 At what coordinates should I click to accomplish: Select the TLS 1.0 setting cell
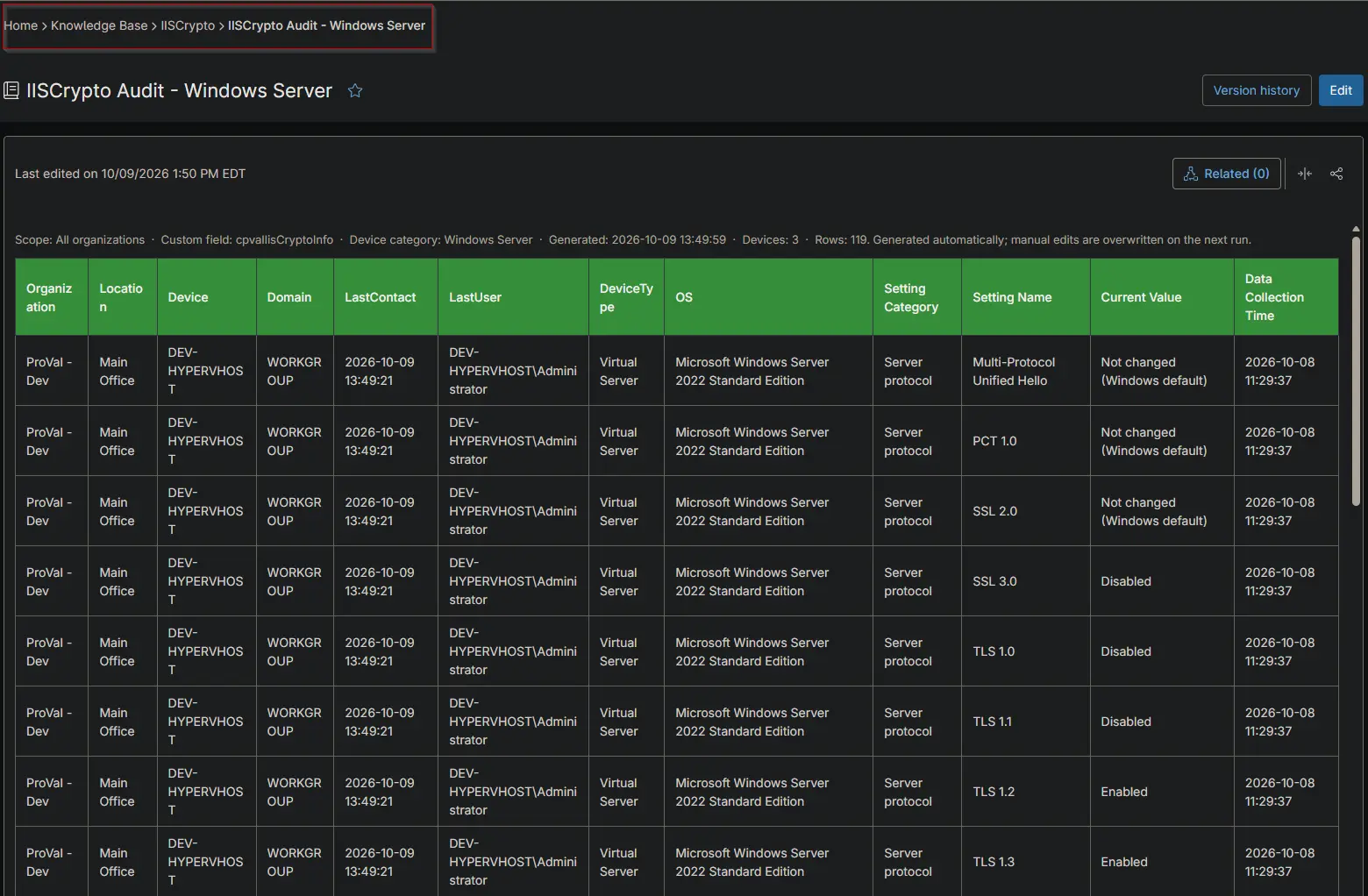pyautogui.click(x=1026, y=651)
